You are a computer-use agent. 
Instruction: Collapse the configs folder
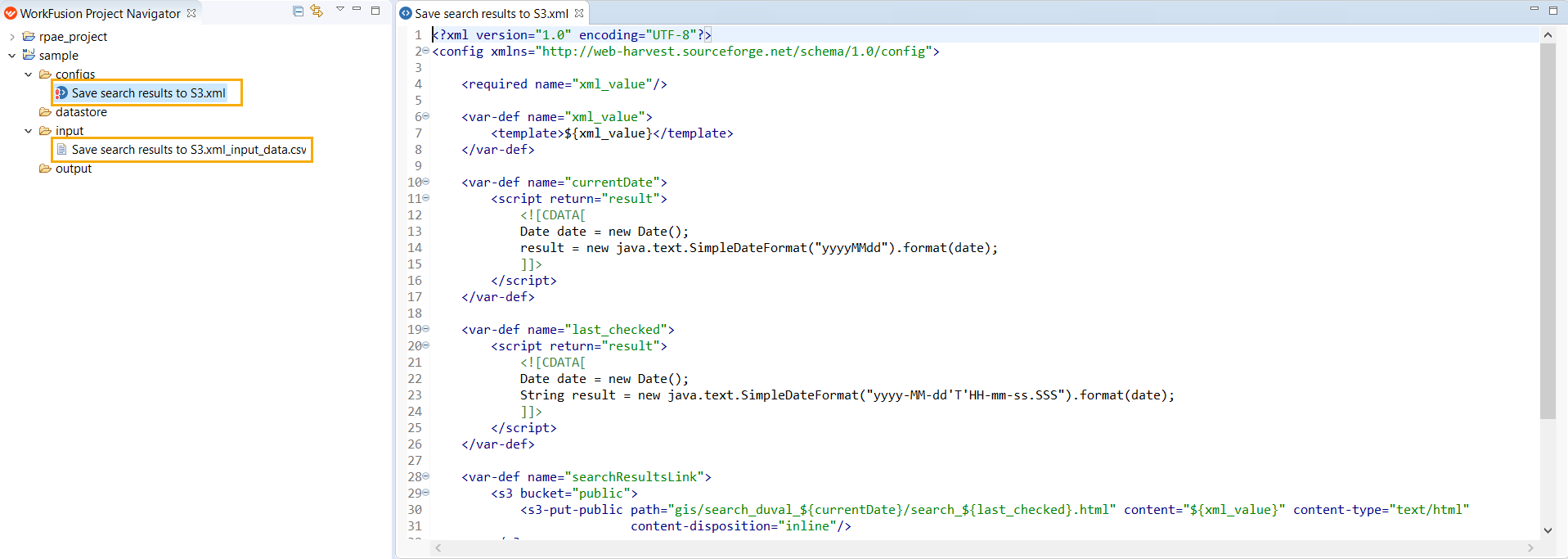pos(28,74)
